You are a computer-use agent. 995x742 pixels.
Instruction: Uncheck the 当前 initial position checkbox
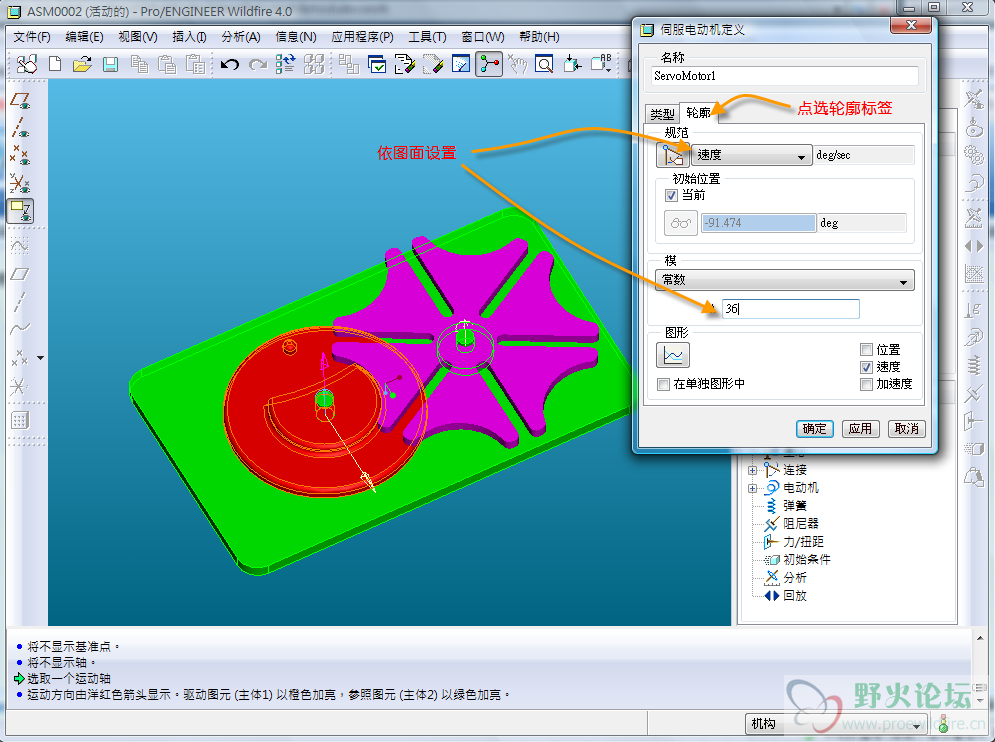pyautogui.click(x=672, y=196)
